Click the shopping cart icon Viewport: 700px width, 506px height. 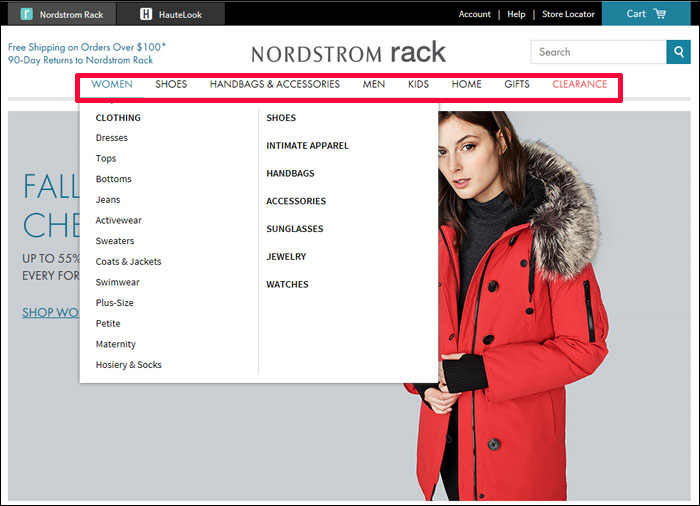pos(660,13)
